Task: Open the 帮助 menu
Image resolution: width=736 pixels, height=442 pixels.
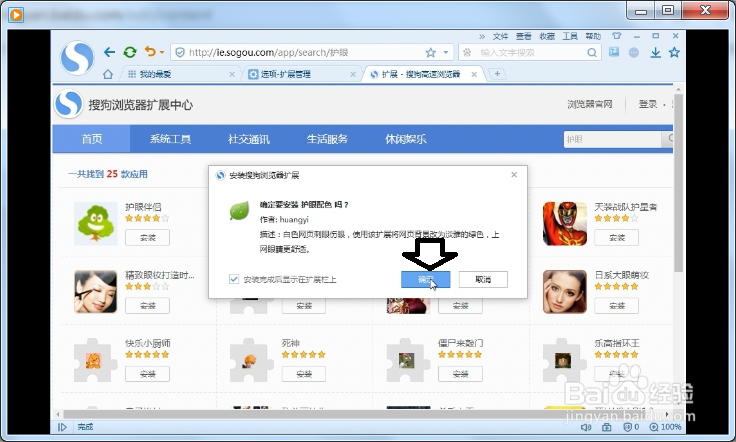Action: coord(593,36)
